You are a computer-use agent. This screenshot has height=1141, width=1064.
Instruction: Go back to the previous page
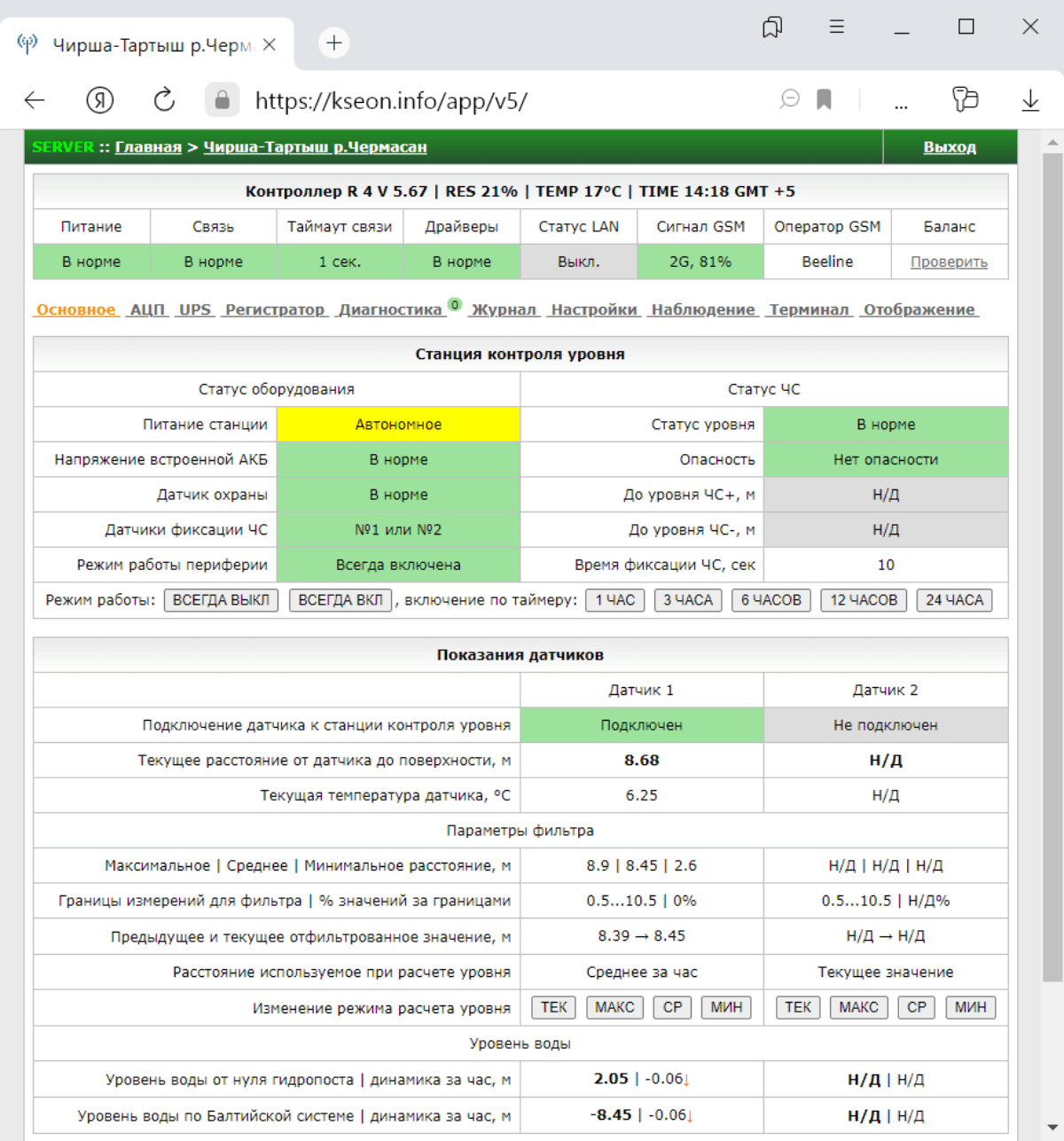click(x=35, y=100)
